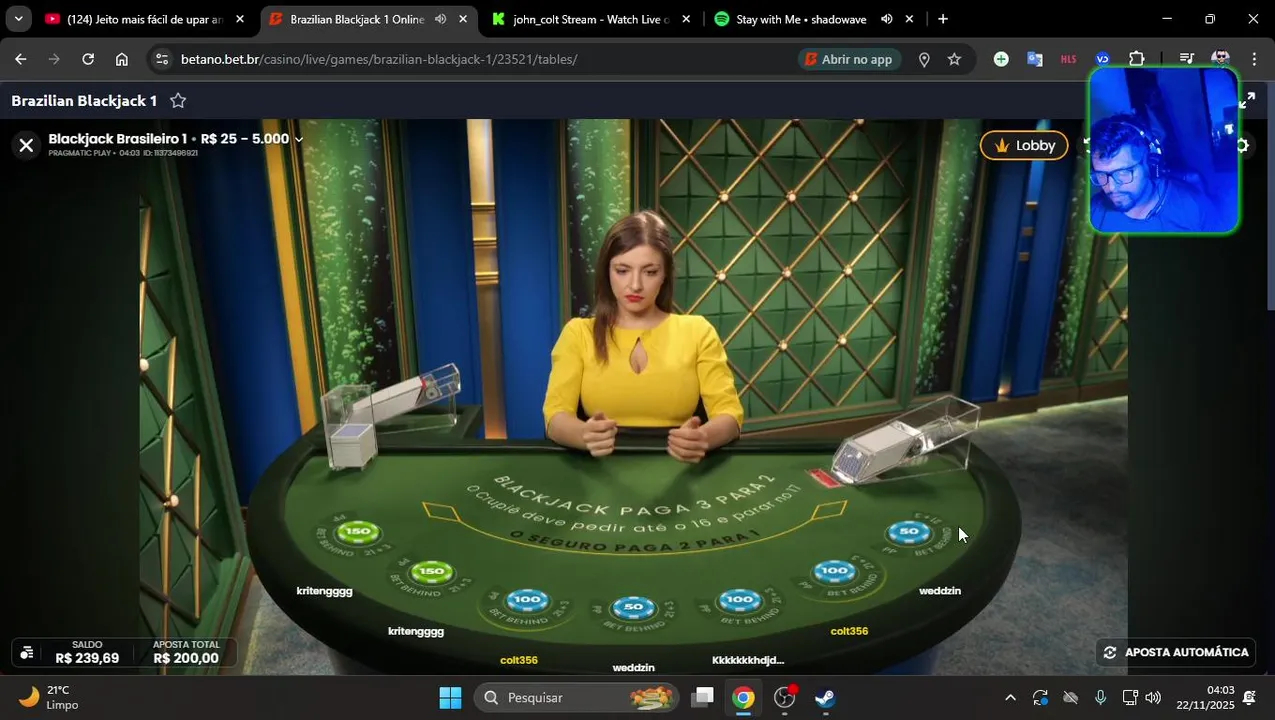Open the Windows Start menu
The height and width of the screenshot is (720, 1275).
tap(451, 697)
